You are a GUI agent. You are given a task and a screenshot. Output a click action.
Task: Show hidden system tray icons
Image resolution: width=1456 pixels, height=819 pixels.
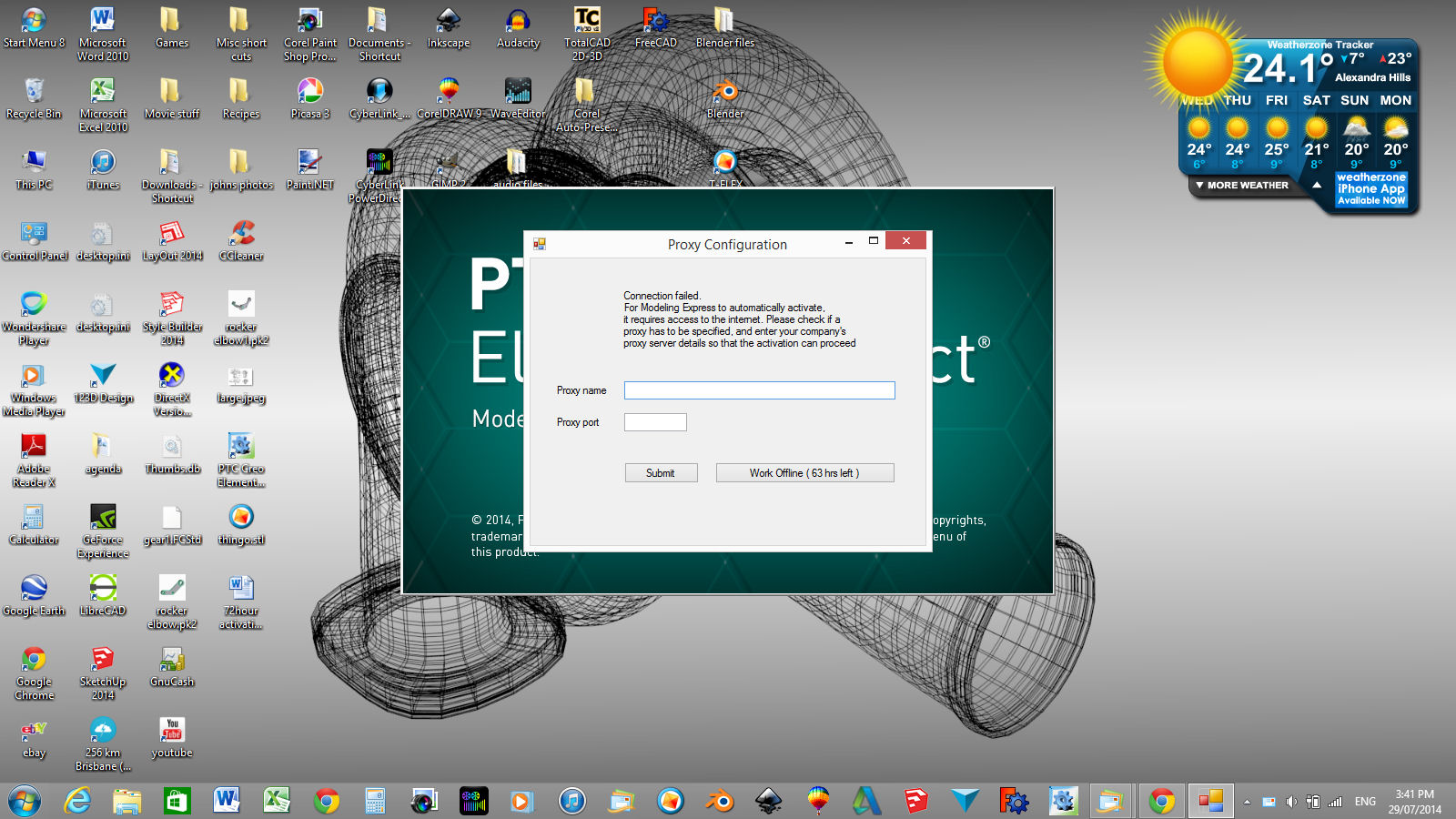[1247, 802]
